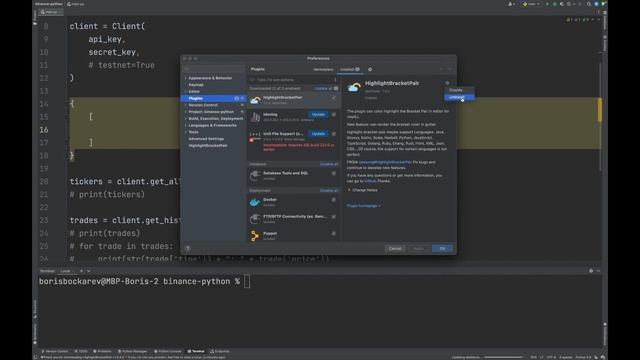Add a new terminal session tab

point(81,271)
